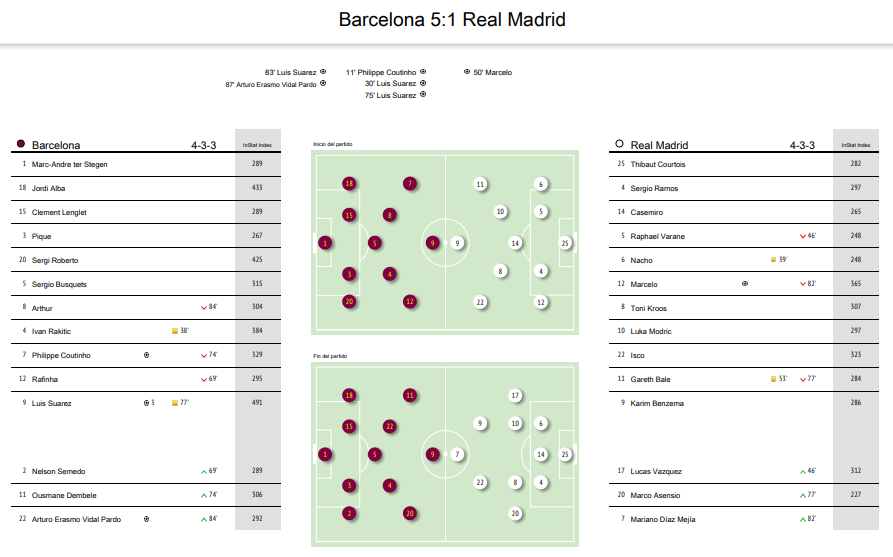This screenshot has height=557, width=893.
Task: Click goalkeeper marker 25 on the starting pitch
Action: [565, 243]
